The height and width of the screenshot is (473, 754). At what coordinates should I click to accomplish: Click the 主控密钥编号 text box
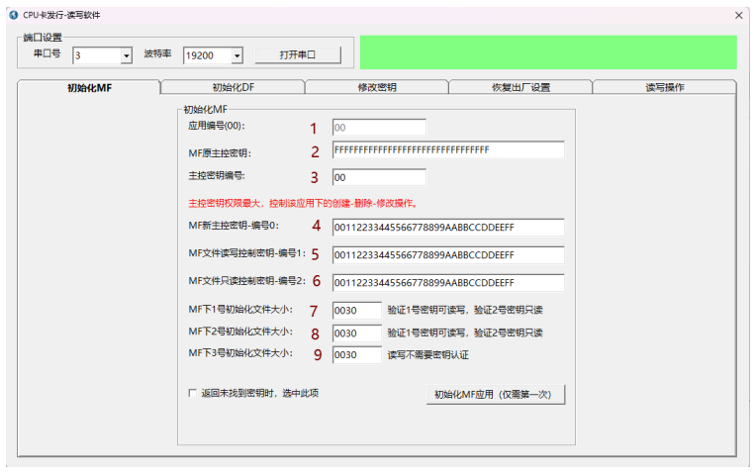coord(378,177)
